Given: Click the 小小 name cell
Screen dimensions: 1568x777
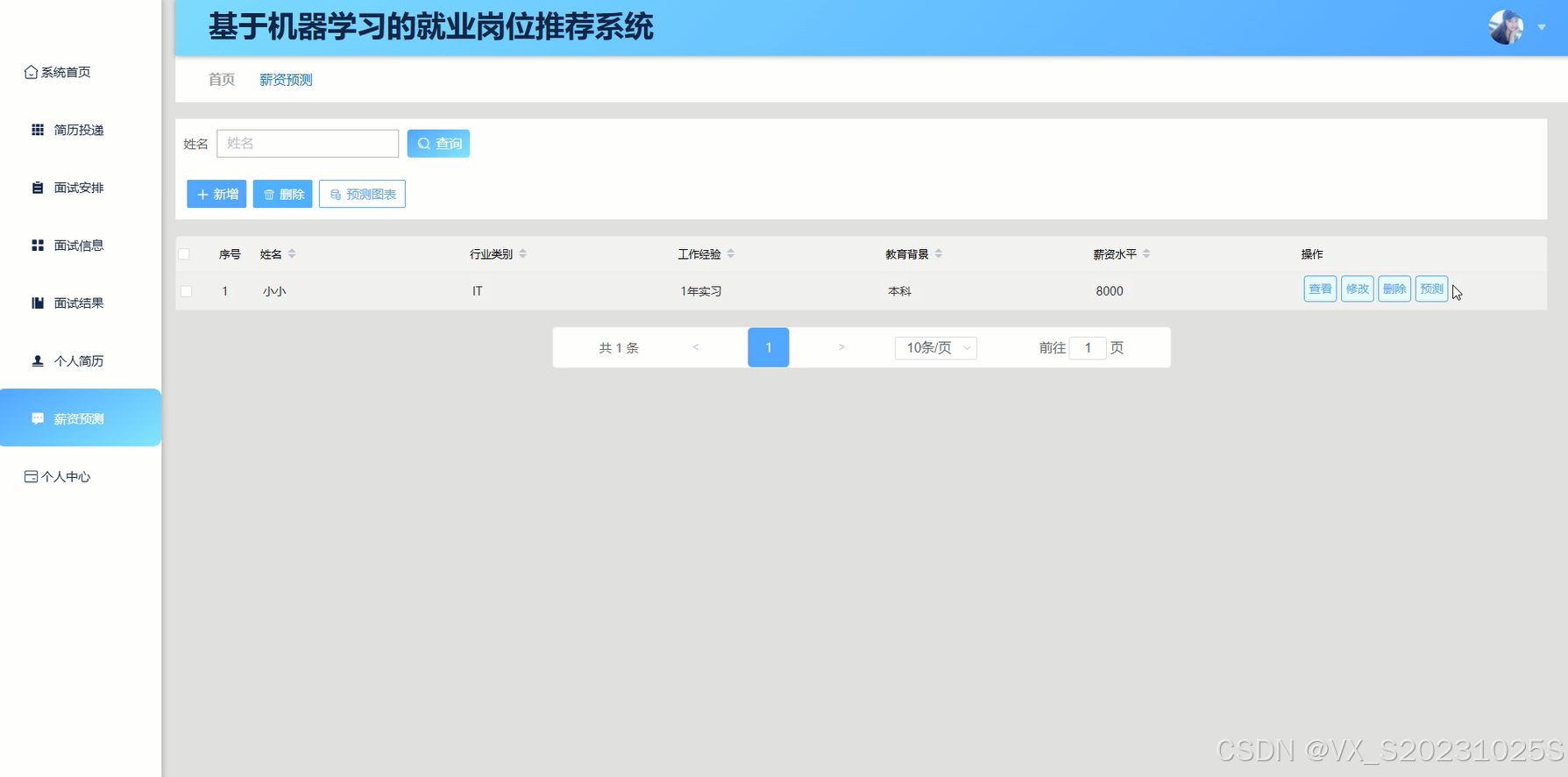Looking at the screenshot, I should coord(274,291).
